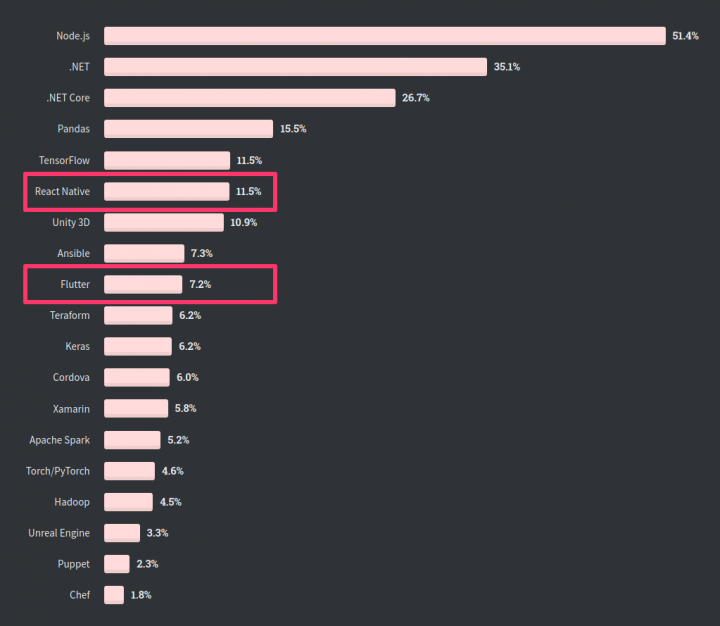Image resolution: width=720 pixels, height=626 pixels.
Task: Click the Keras bar
Action: coord(138,346)
